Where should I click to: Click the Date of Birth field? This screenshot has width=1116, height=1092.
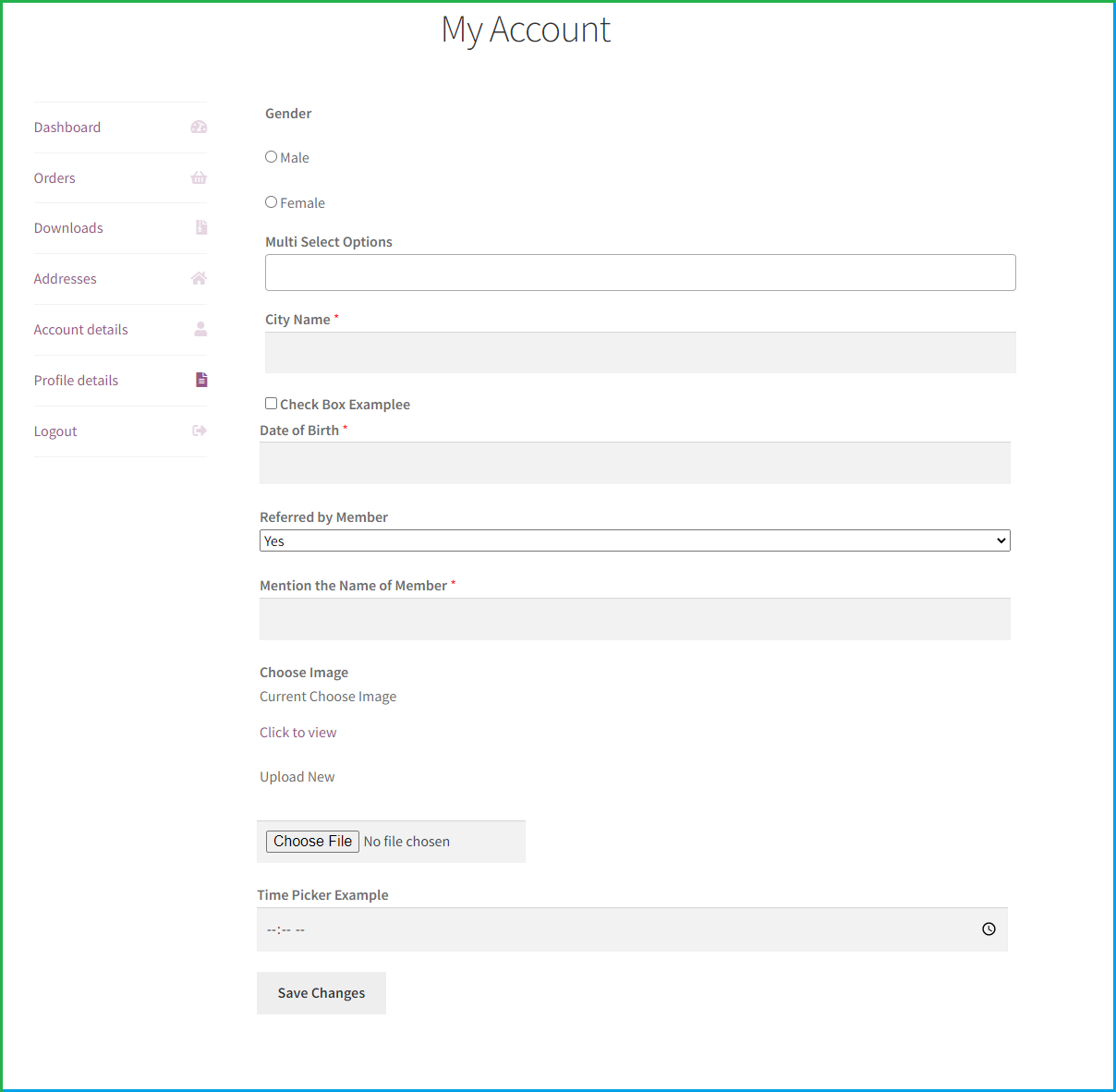(635, 463)
